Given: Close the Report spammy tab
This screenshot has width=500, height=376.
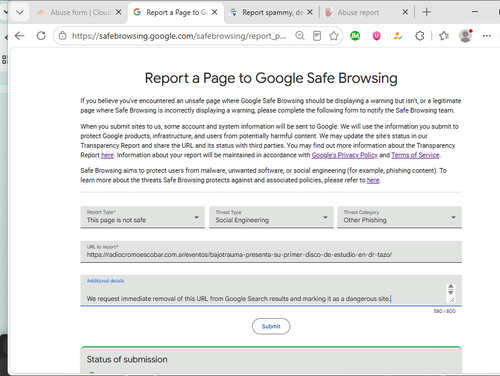Looking at the screenshot, I should [310, 12].
